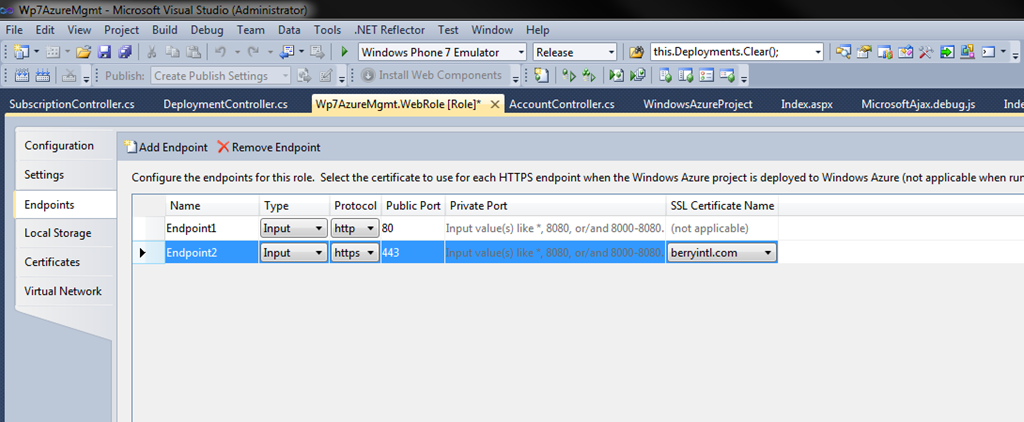
Task: Open the Release configuration dropdown
Action: (x=575, y=52)
